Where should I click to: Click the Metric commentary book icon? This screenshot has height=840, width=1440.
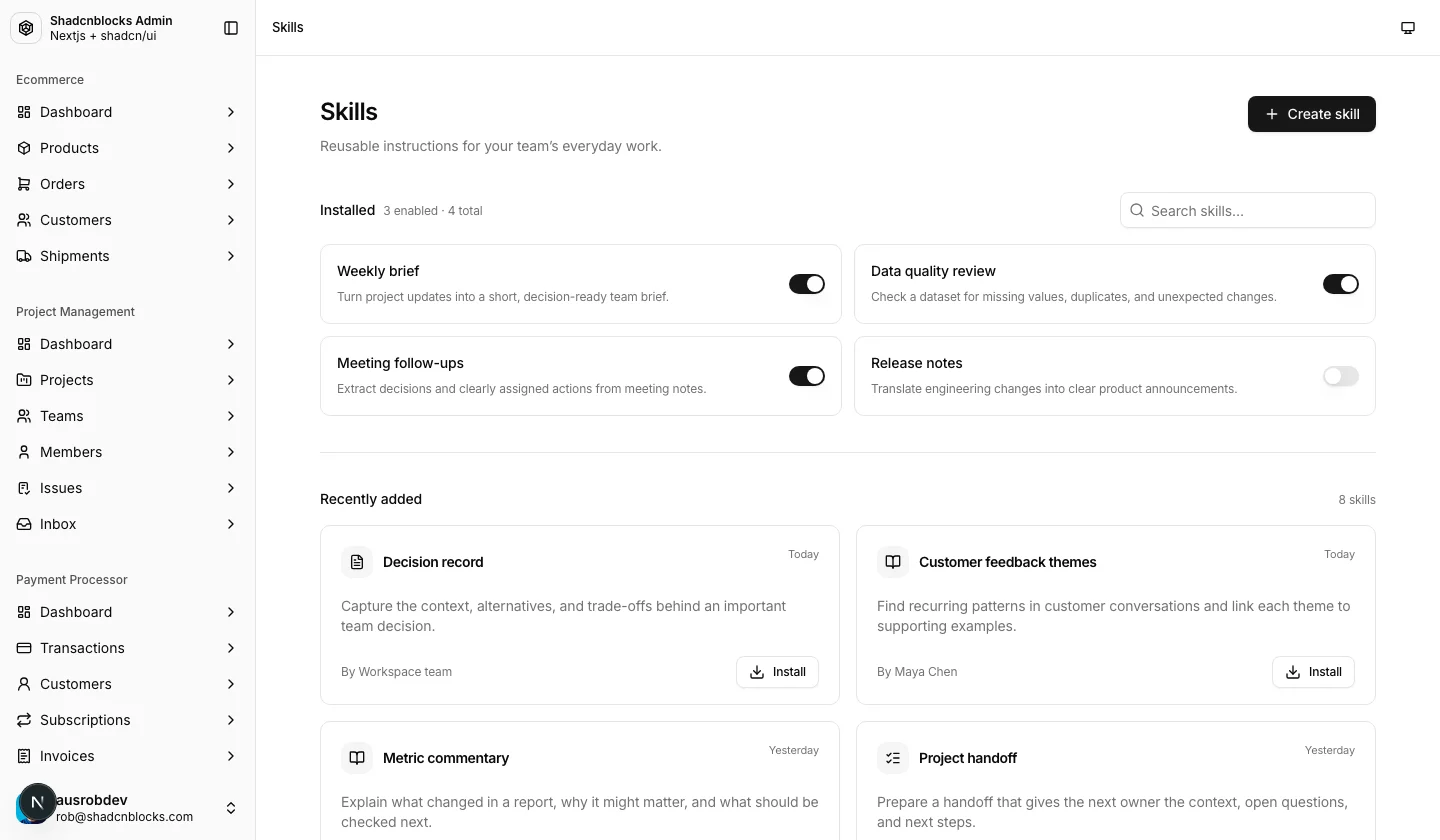point(357,758)
